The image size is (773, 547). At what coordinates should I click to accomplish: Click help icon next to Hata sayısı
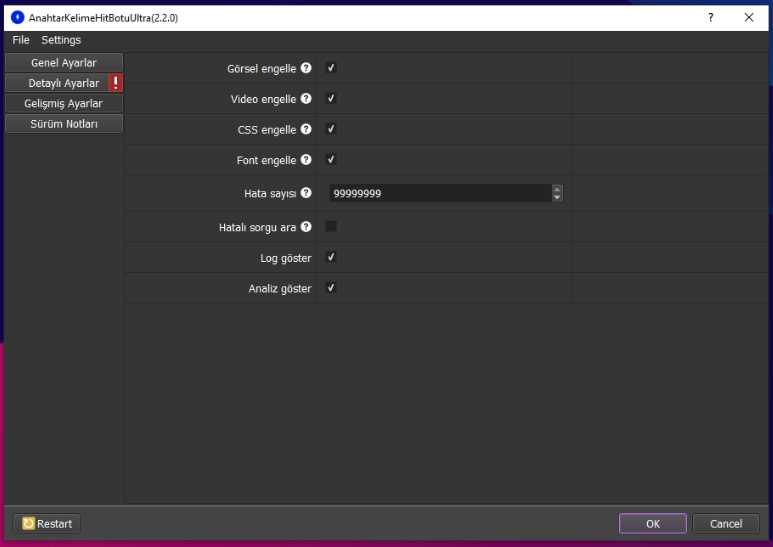coord(306,193)
